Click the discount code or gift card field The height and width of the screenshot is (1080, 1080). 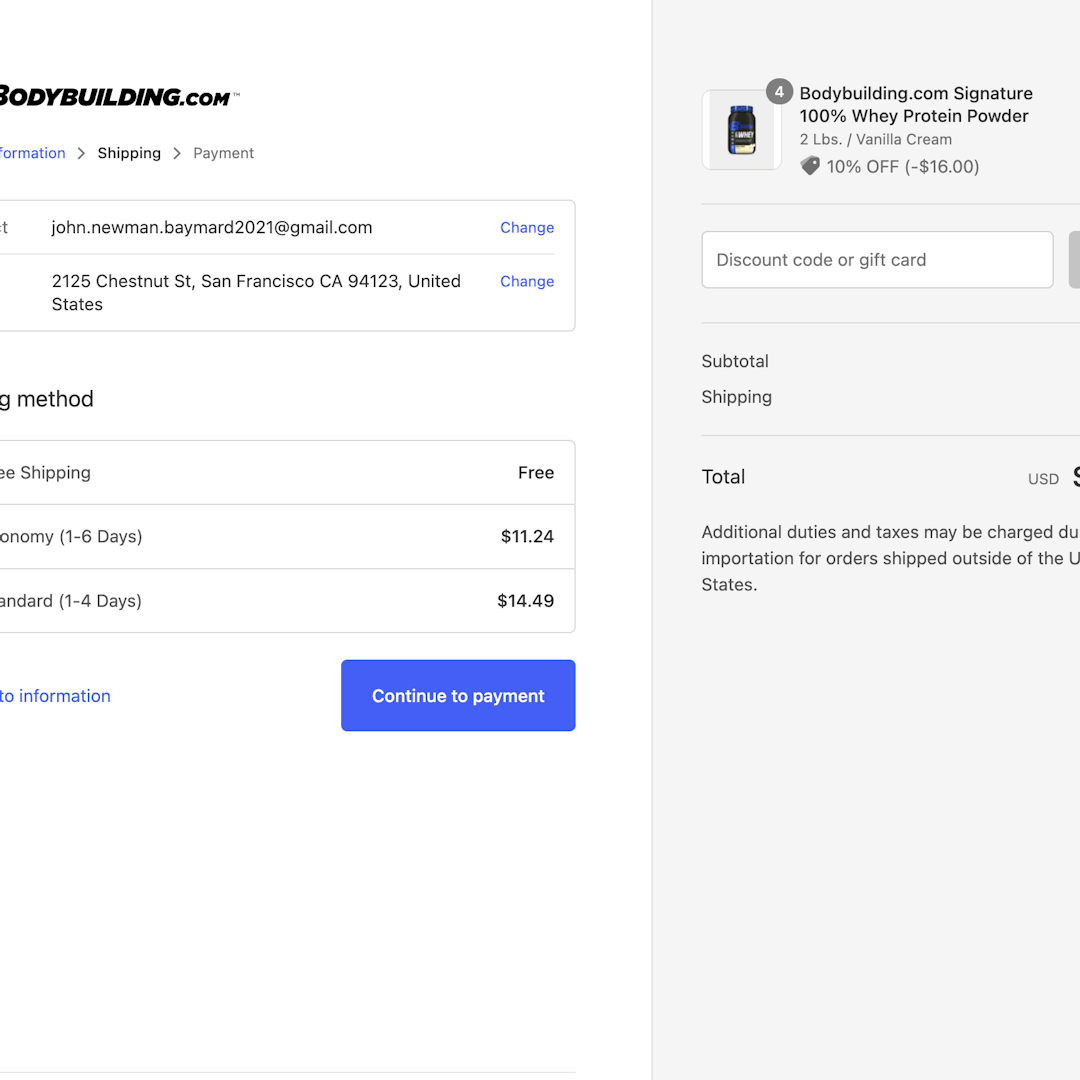pos(877,259)
